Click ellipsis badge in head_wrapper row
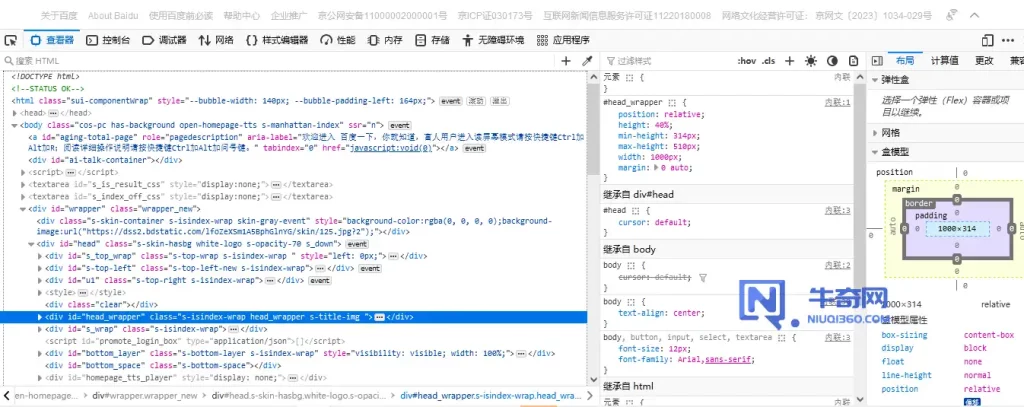This screenshot has height=407, width=1024. point(379,317)
